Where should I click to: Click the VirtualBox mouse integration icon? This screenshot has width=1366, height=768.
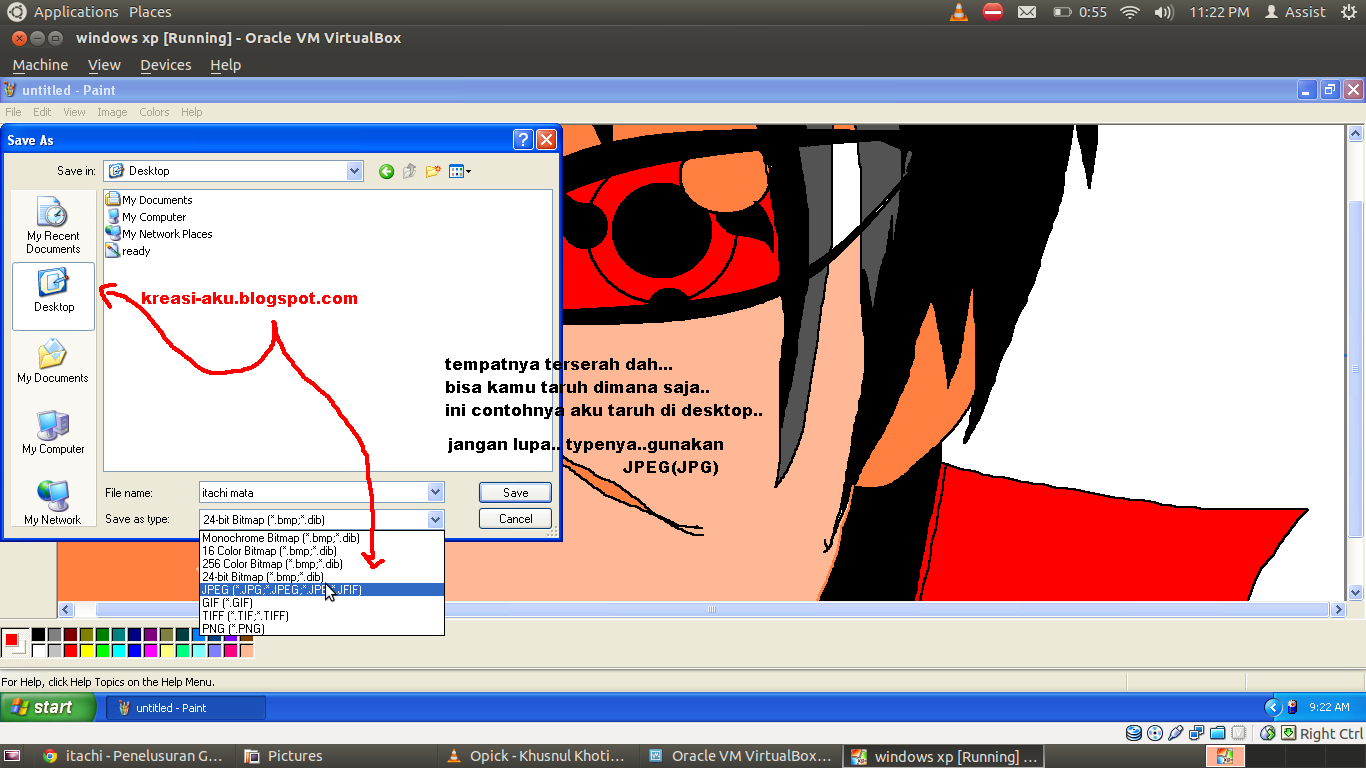[1267, 733]
